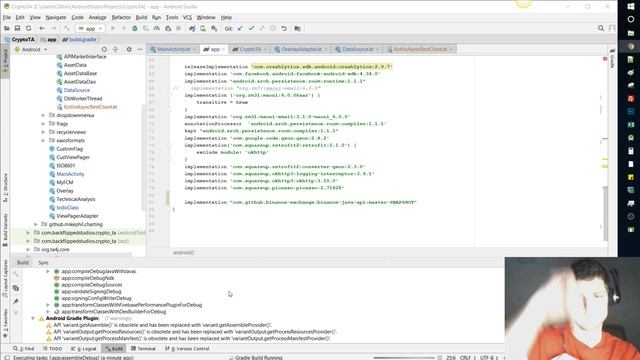640x360 pixels.
Task: Open the Gradle side panel tab
Action: tap(613, 59)
